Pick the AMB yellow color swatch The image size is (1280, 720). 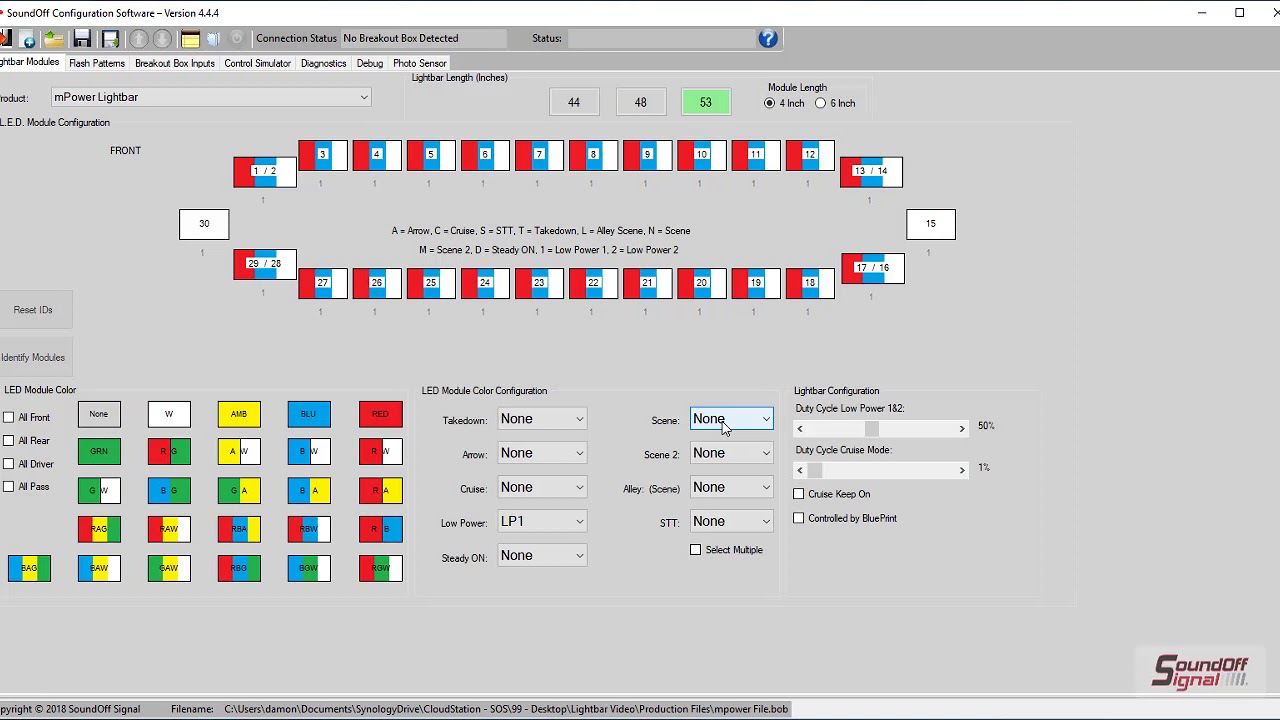(239, 414)
